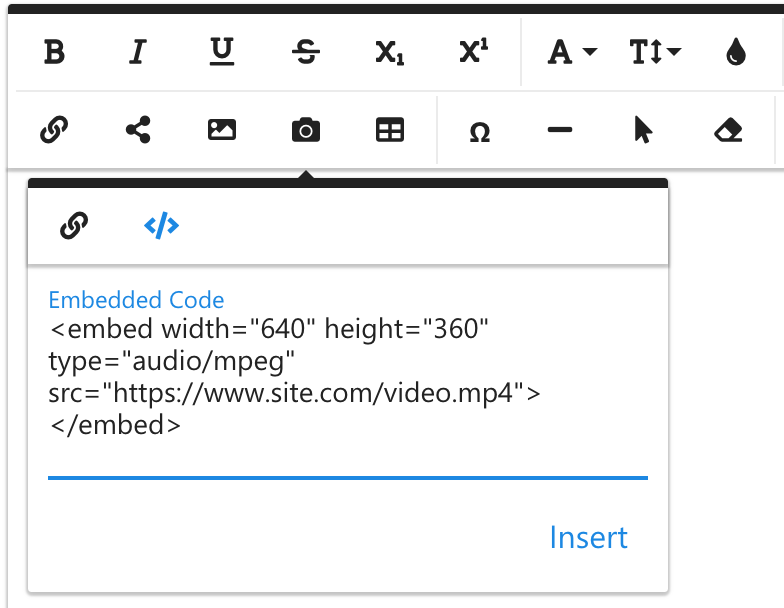Toggle bold formatting
The width and height of the screenshot is (784, 608).
pyautogui.click(x=54, y=52)
